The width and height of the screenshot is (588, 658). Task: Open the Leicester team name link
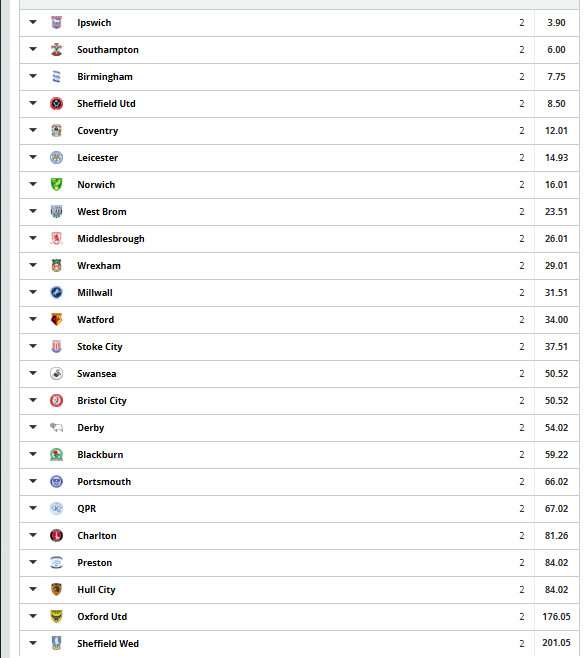click(x=97, y=158)
